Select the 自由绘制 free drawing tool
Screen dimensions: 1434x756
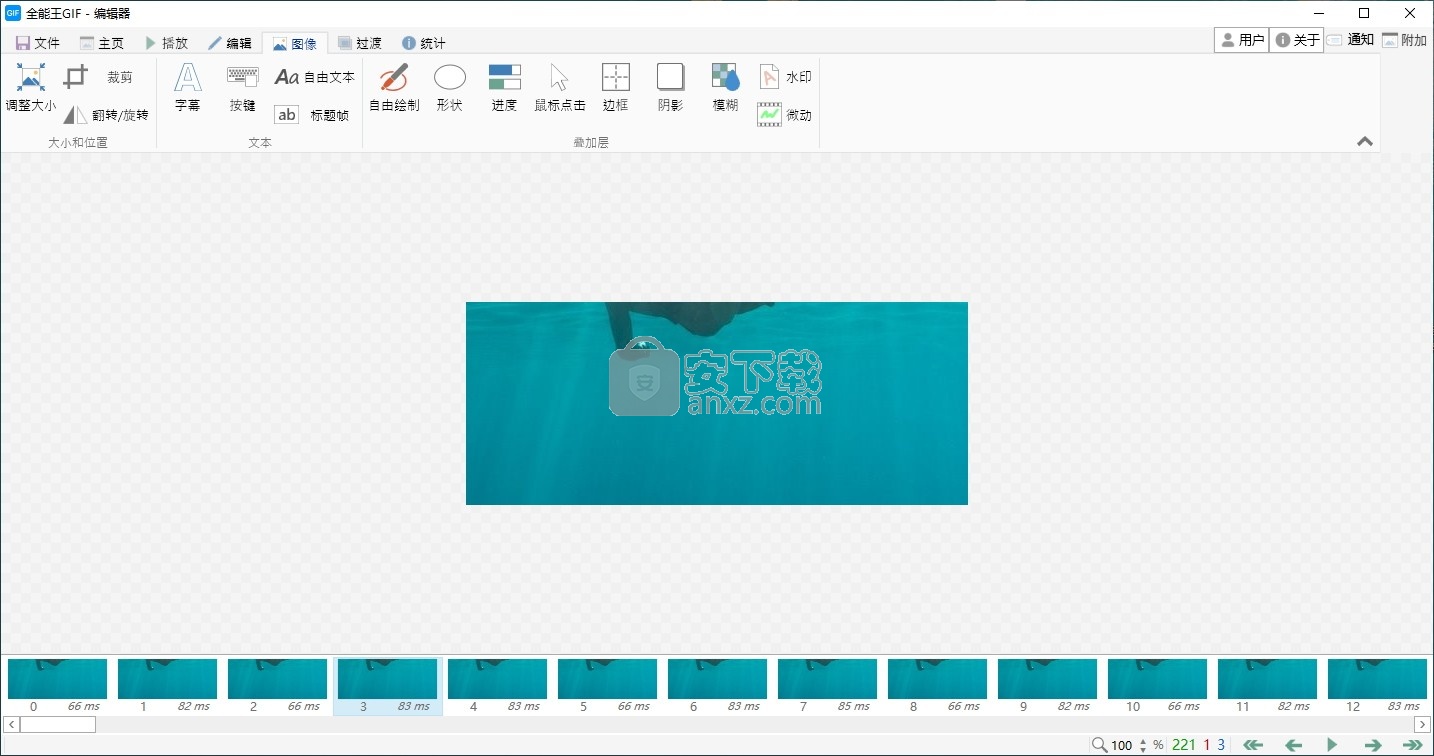tap(394, 87)
